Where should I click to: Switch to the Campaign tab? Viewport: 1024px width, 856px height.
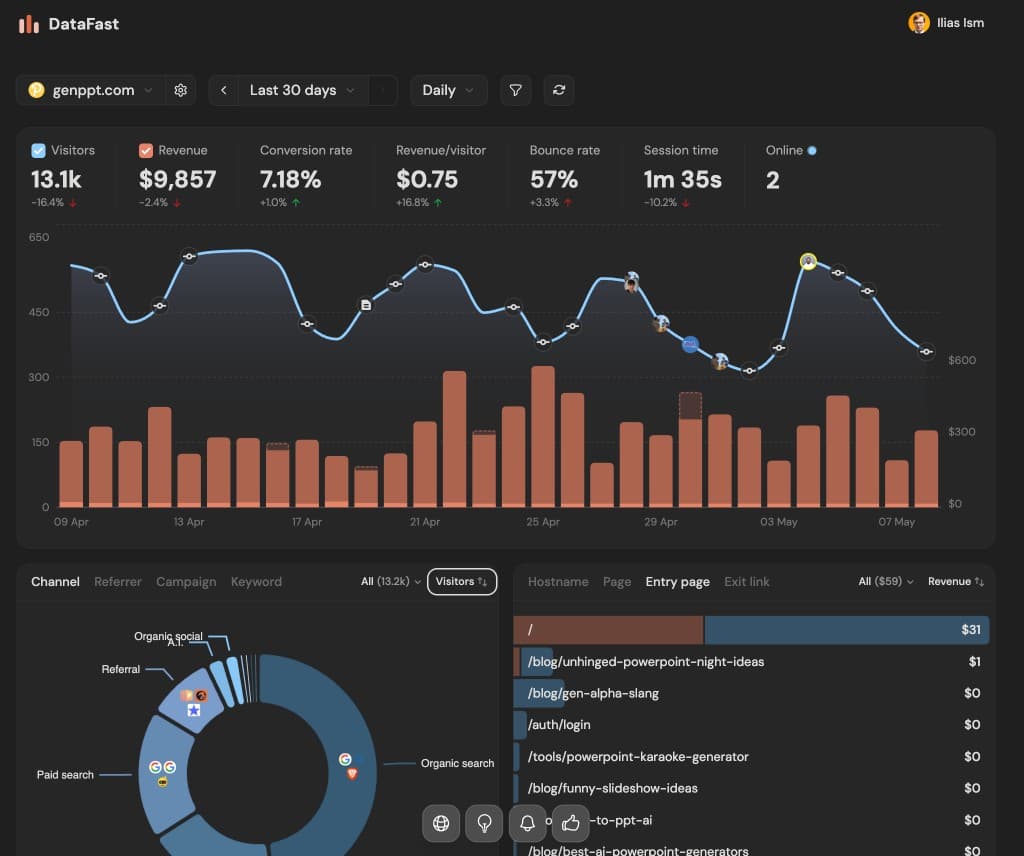coord(186,582)
